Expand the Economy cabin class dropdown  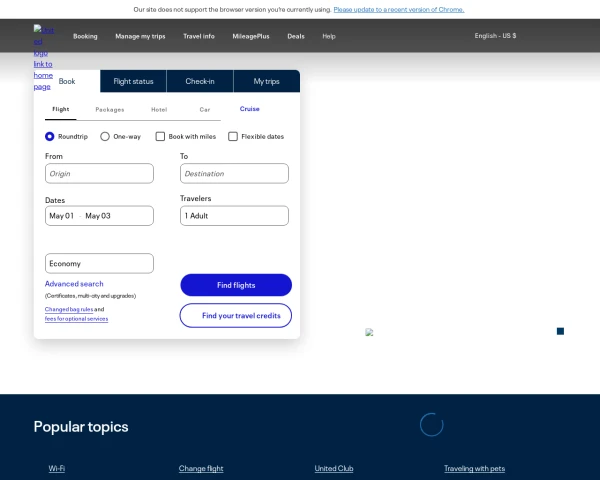click(x=99, y=264)
